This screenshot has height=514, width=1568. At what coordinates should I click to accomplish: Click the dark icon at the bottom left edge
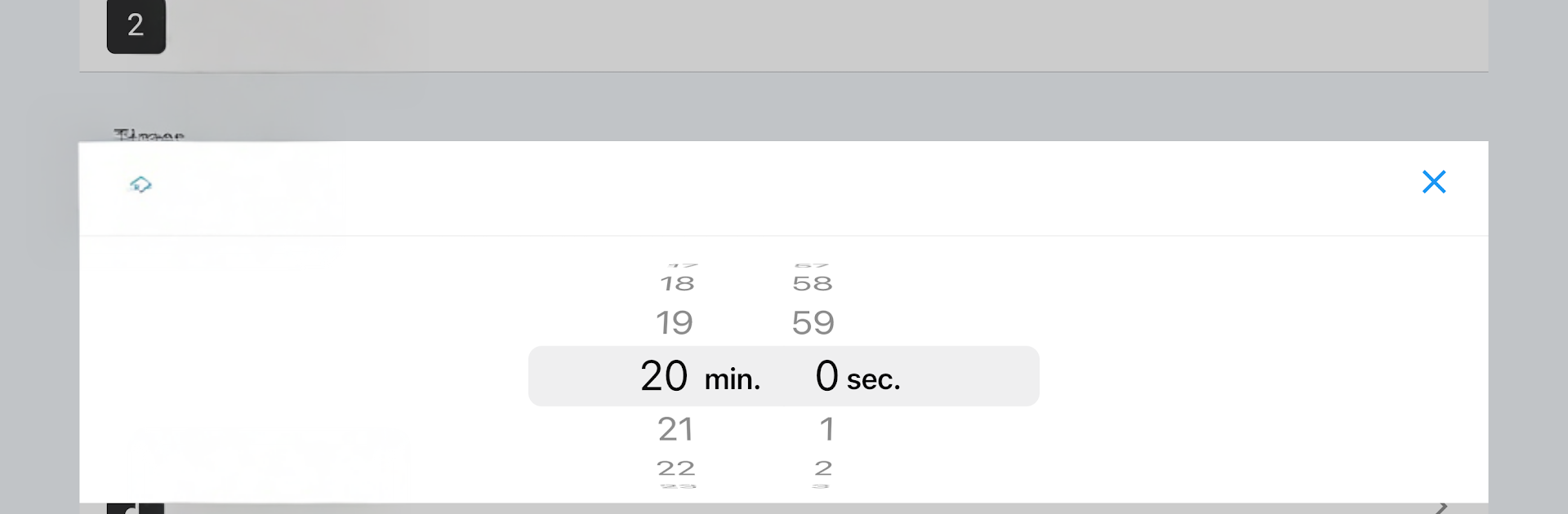click(x=136, y=508)
